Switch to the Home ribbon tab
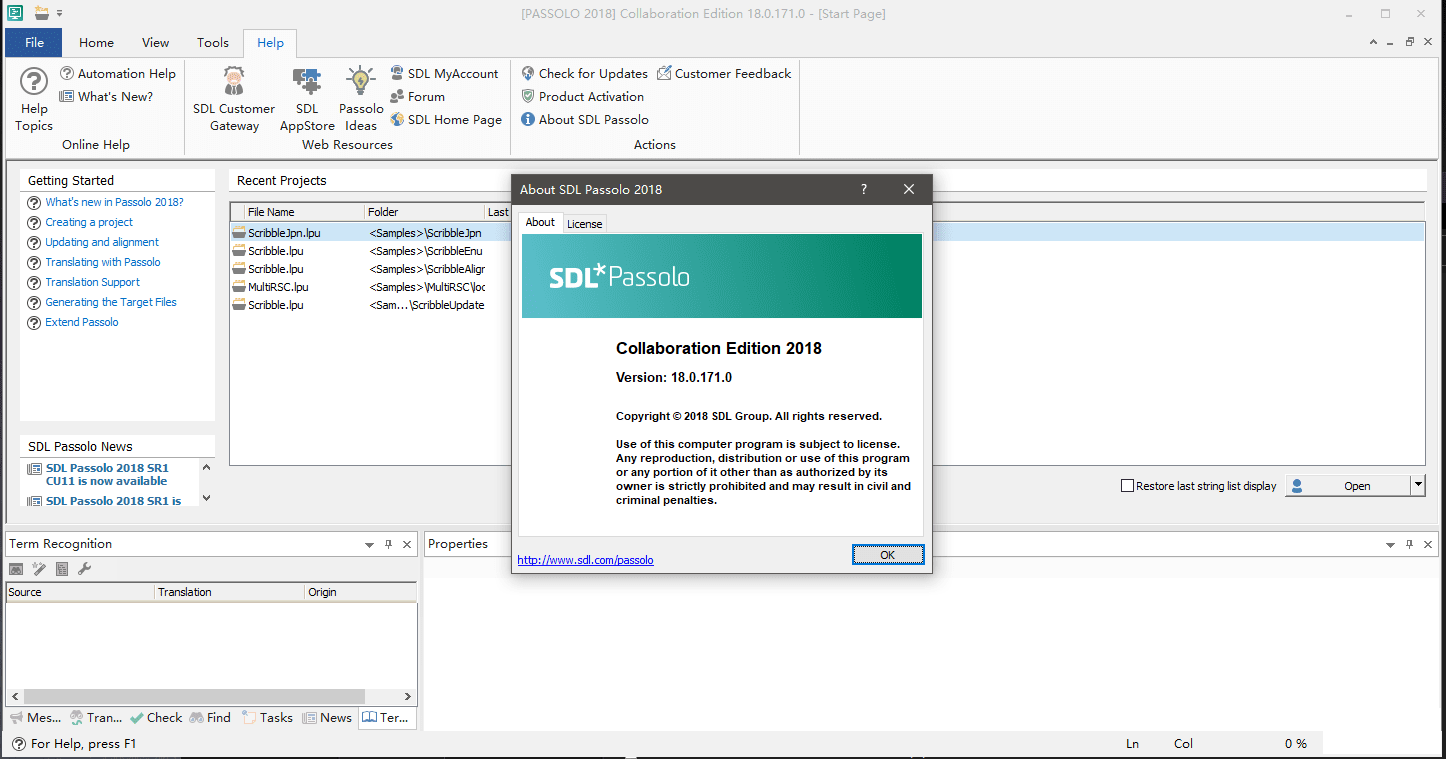The height and width of the screenshot is (759, 1446). [96, 42]
